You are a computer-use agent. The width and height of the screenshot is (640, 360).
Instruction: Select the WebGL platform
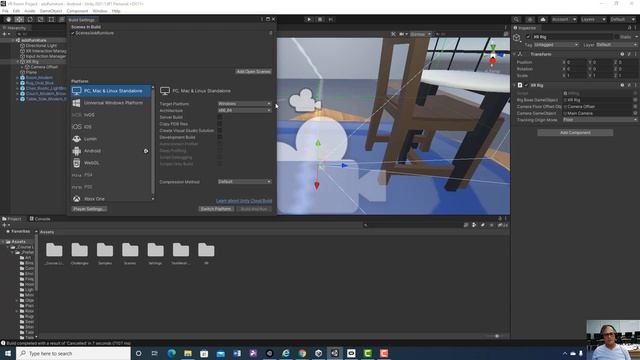[x=111, y=163]
